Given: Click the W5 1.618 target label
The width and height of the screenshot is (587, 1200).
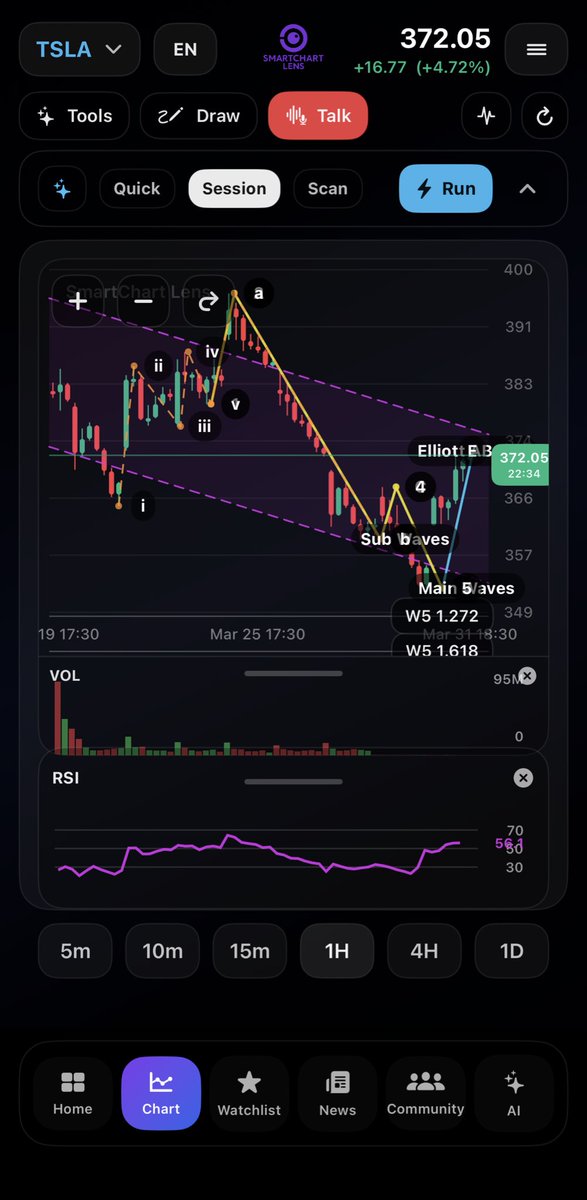Looking at the screenshot, I should (441, 647).
